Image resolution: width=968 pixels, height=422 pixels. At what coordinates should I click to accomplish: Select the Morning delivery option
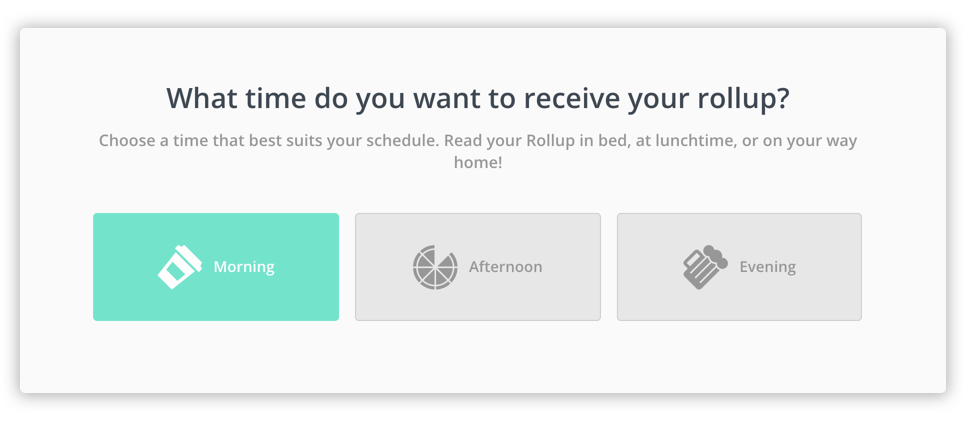pos(216,267)
